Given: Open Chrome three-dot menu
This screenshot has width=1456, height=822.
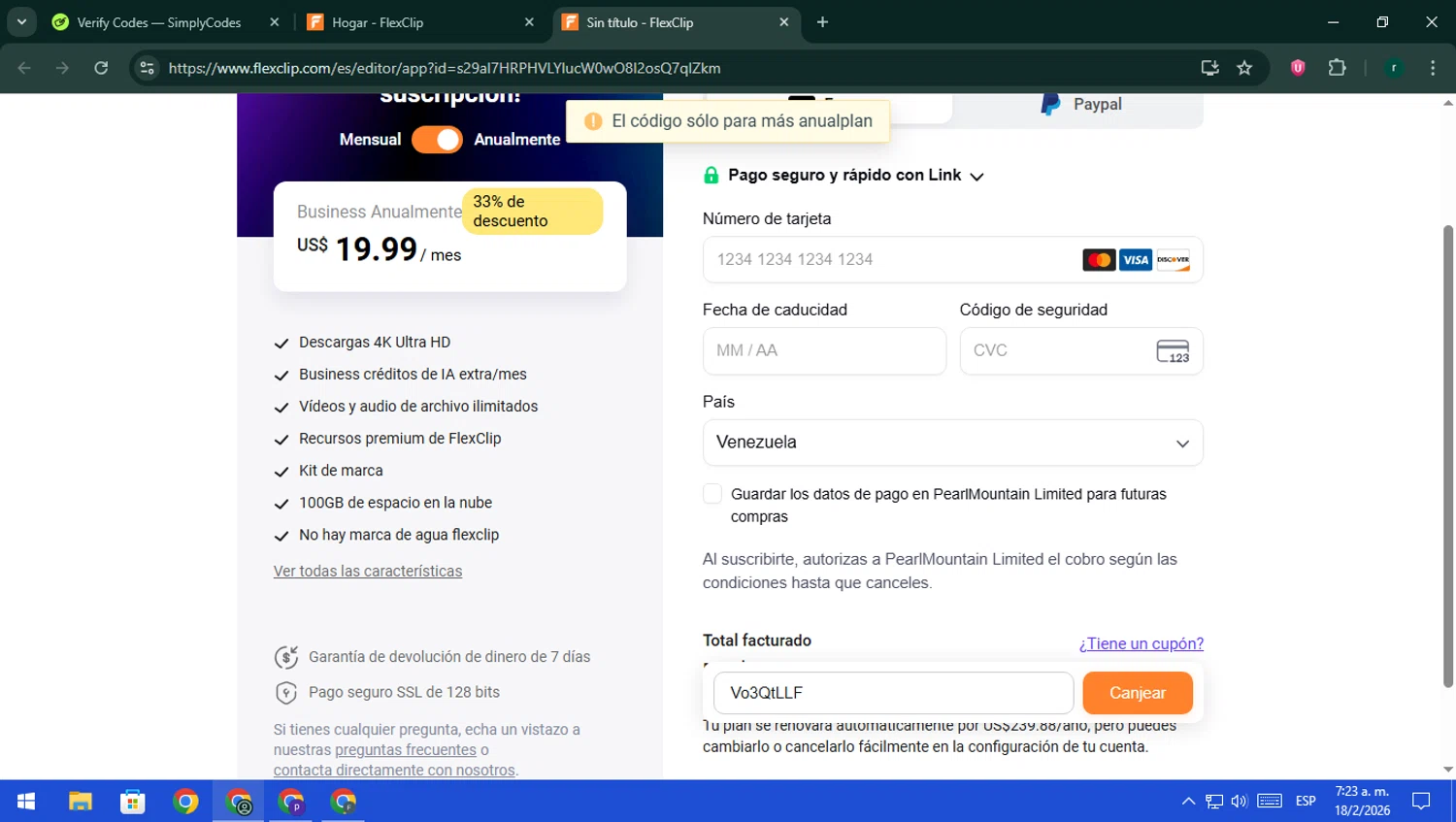Looking at the screenshot, I should coord(1433,68).
